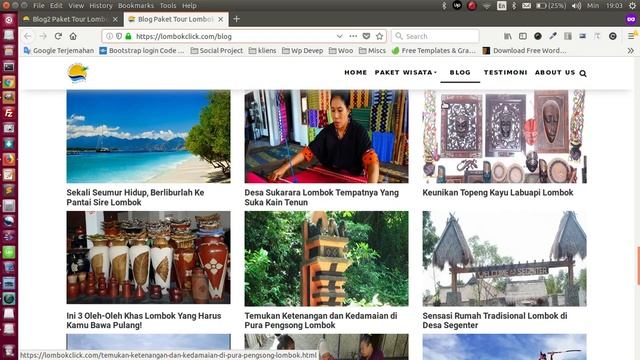Open the Free Templates & Gra... bookmark
Viewport: 640px width, 360px height.
click(434, 51)
